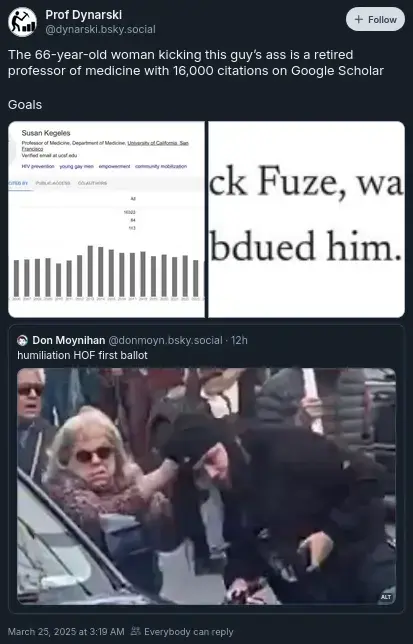Image resolution: width=413 pixels, height=644 pixels.
Task: Click the Follow button
Action: (x=375, y=19)
